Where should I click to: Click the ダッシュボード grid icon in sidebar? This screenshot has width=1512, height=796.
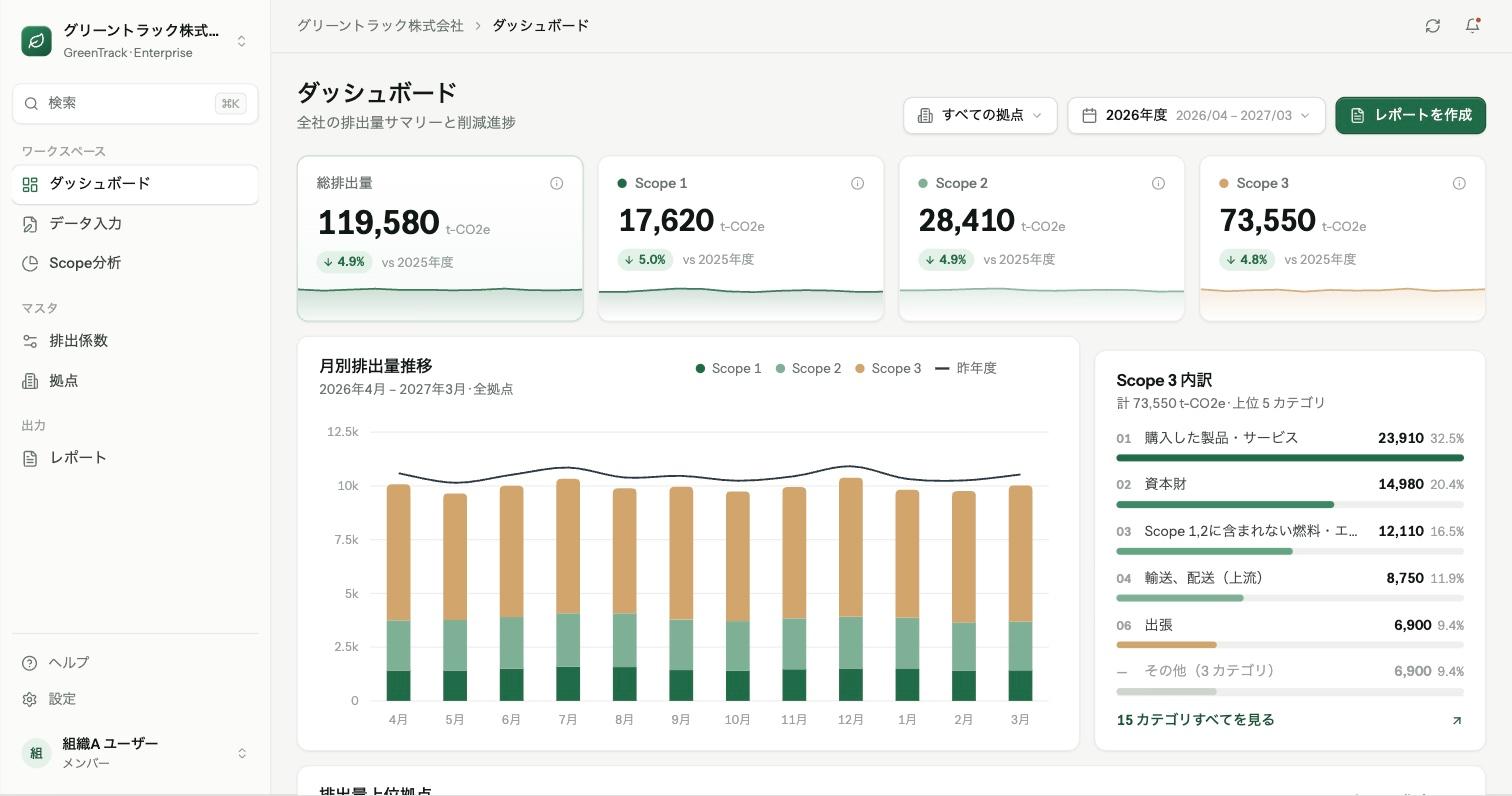click(30, 184)
